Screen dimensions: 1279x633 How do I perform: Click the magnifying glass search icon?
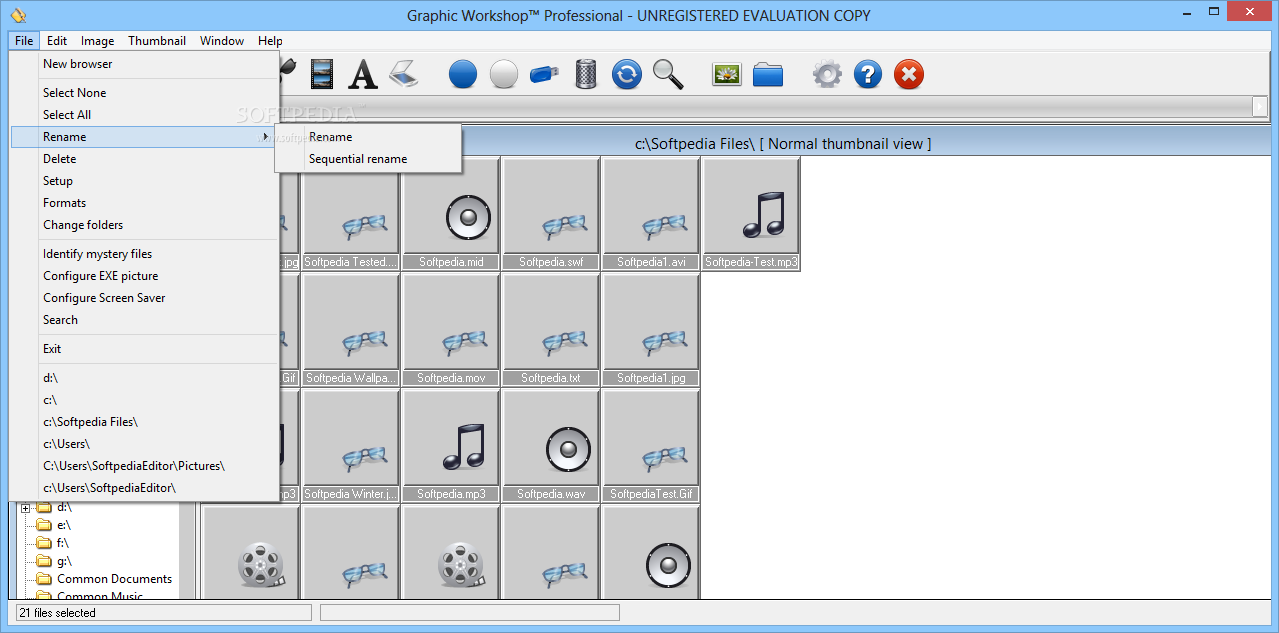click(x=668, y=74)
